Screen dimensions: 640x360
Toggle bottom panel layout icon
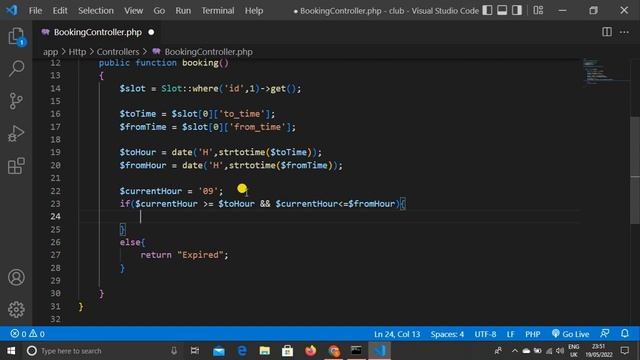(502, 10)
